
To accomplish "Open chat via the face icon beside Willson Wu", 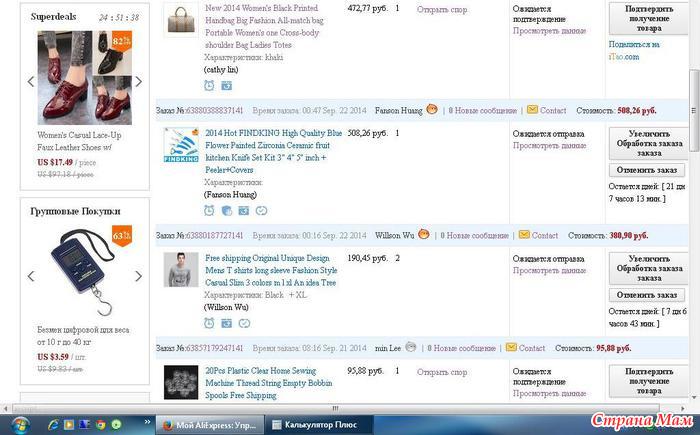I will [424, 234].
